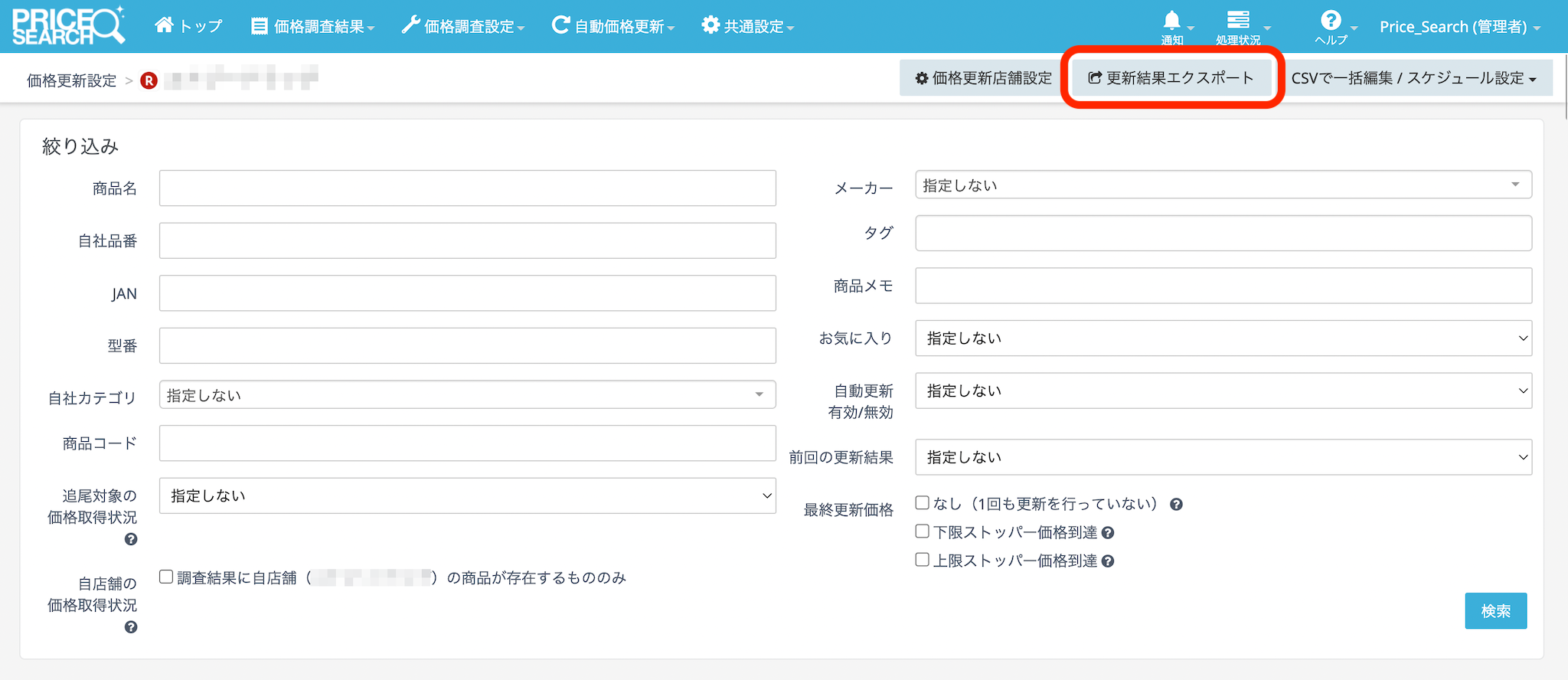The image size is (1568, 680).
Task: Open CSVで一括編集 / スケジュール設定 dropdown
Action: (1413, 78)
